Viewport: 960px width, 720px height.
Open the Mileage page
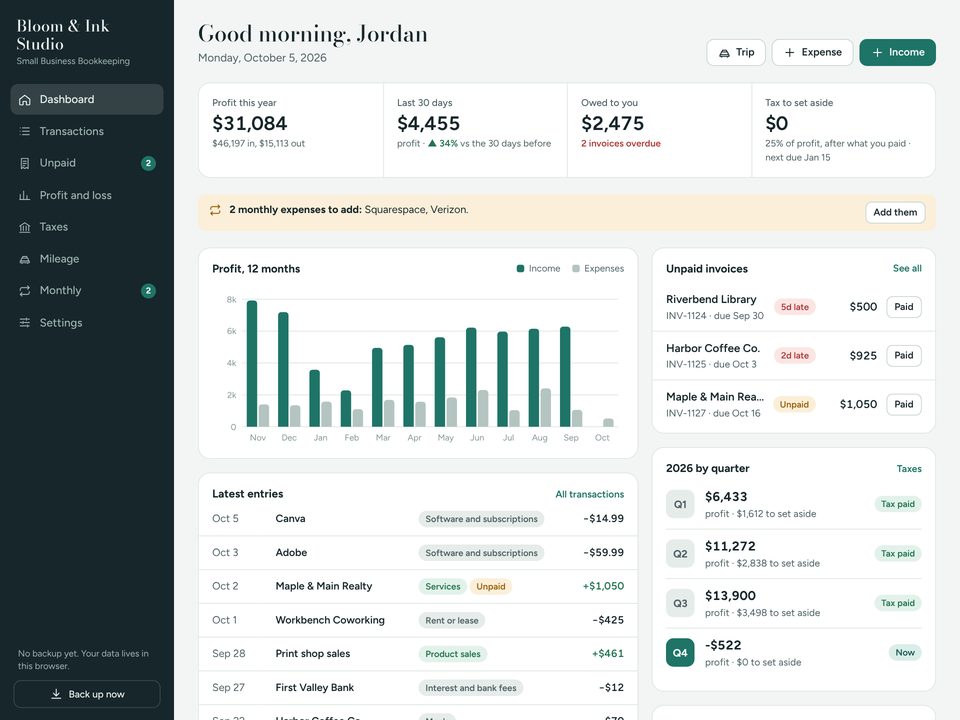coord(87,259)
